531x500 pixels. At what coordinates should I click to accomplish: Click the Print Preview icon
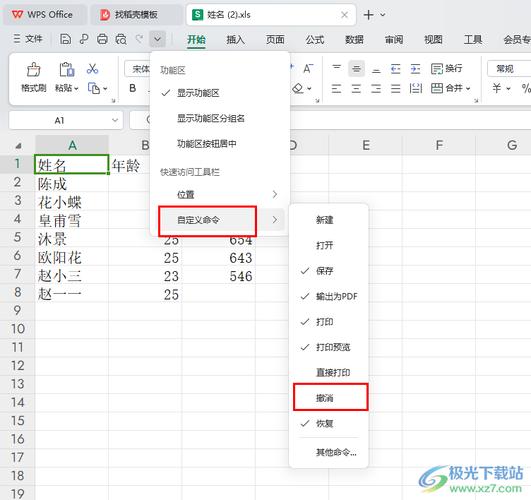tap(121, 39)
